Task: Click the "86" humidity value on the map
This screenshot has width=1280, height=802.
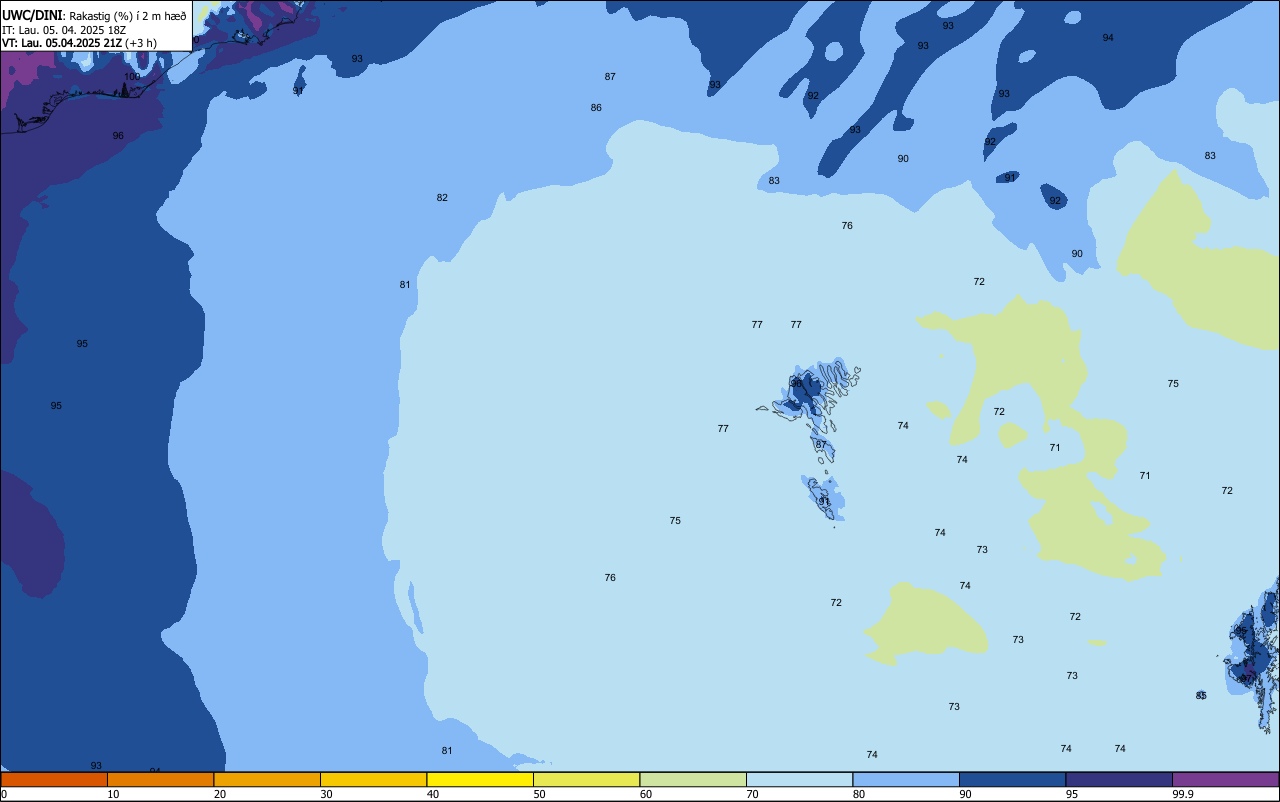Action: tap(596, 108)
